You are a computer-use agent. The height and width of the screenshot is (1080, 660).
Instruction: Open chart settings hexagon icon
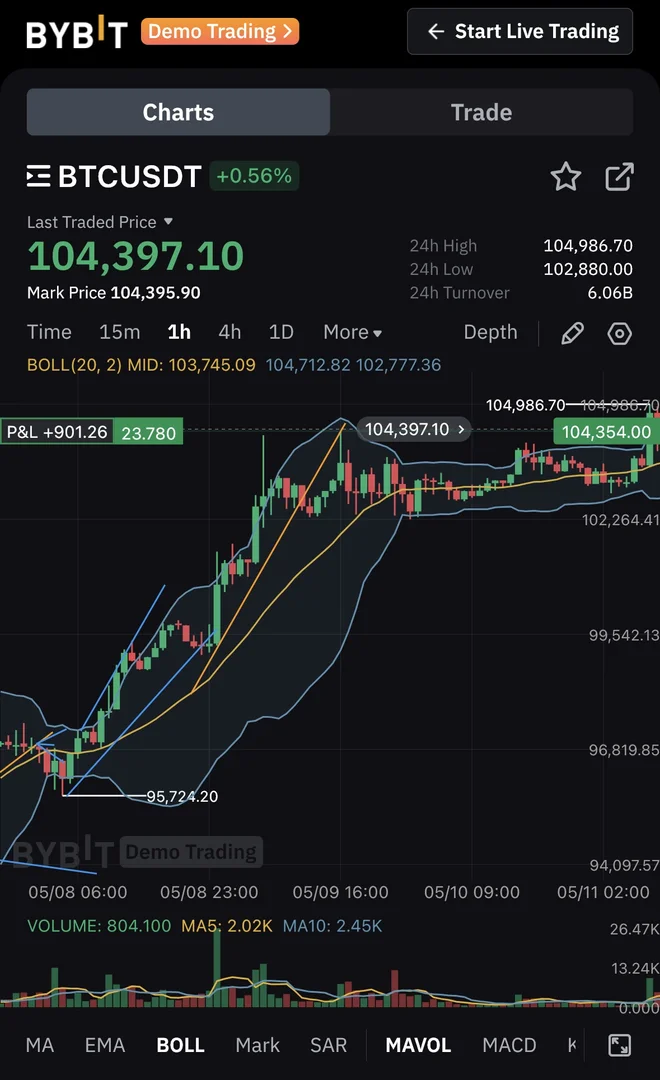click(x=619, y=333)
